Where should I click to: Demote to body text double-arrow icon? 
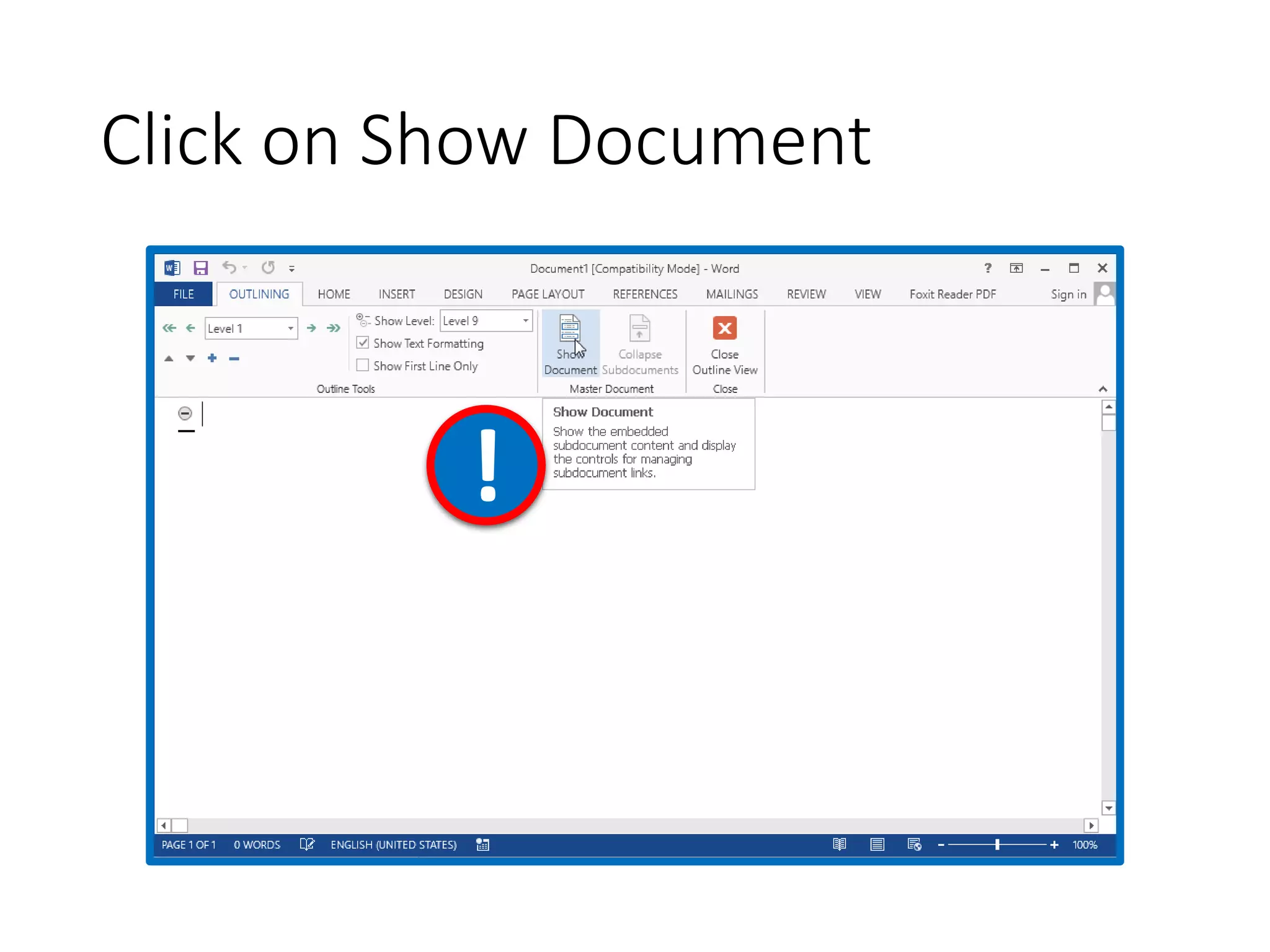pos(334,328)
